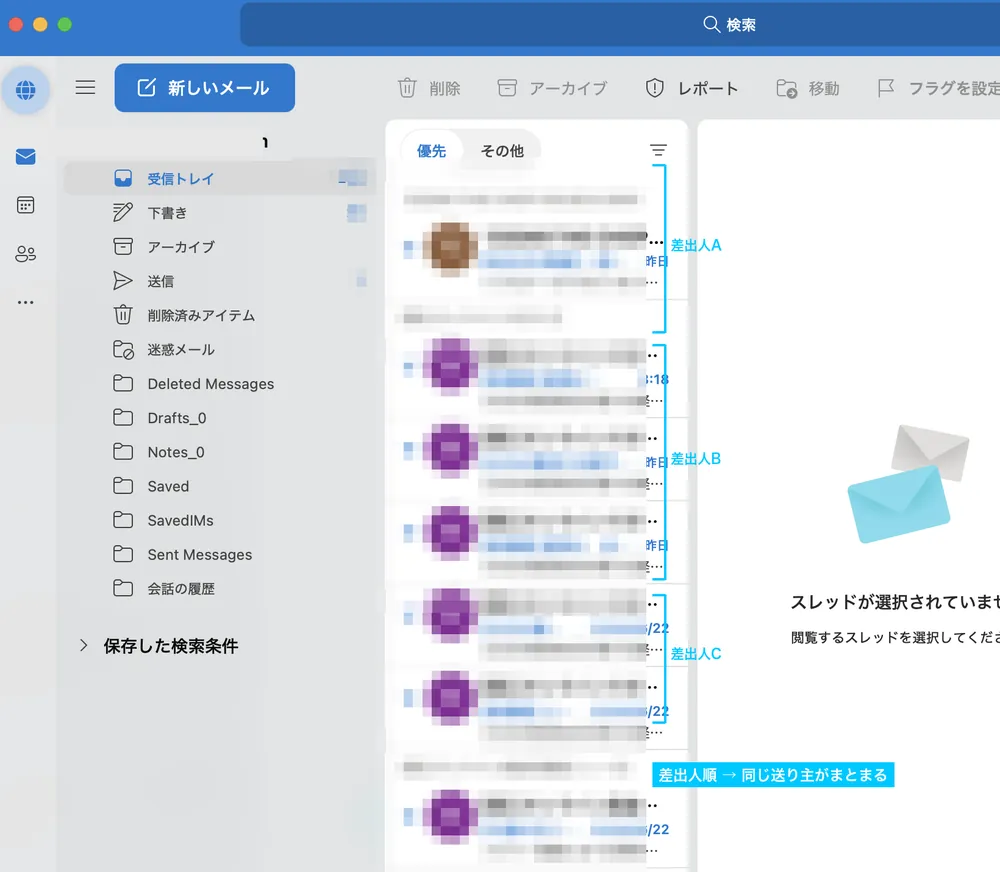The height and width of the screenshot is (872, 1000).
Task: Click the フラグを設定 flag button
Action: tap(938, 88)
